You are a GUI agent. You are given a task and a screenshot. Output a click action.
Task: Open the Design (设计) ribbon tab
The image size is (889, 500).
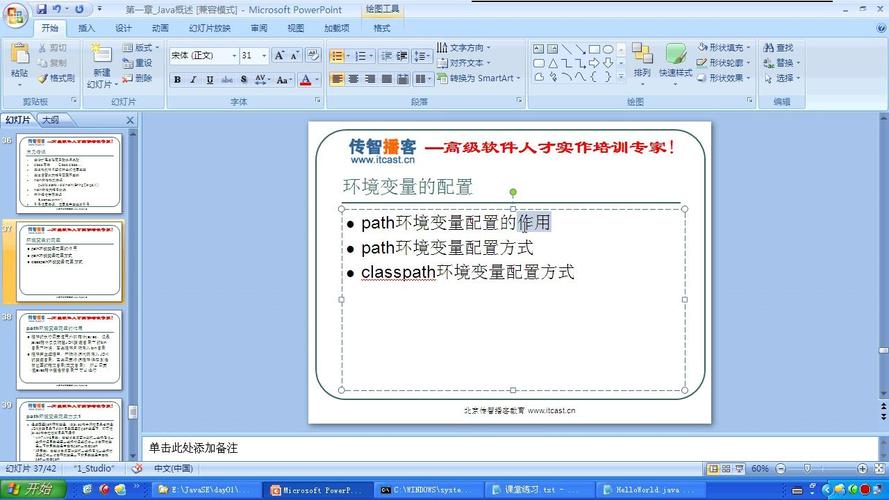pos(123,28)
